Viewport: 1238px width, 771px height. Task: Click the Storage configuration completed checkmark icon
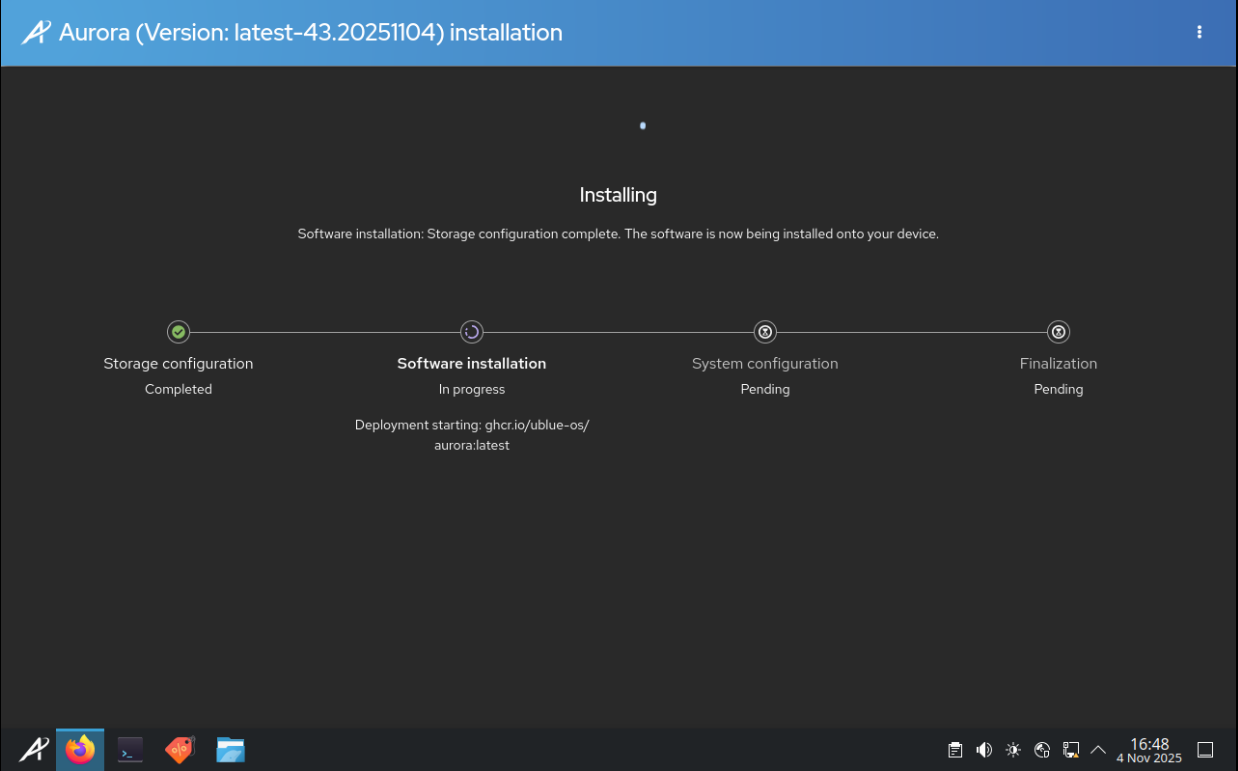point(178,332)
